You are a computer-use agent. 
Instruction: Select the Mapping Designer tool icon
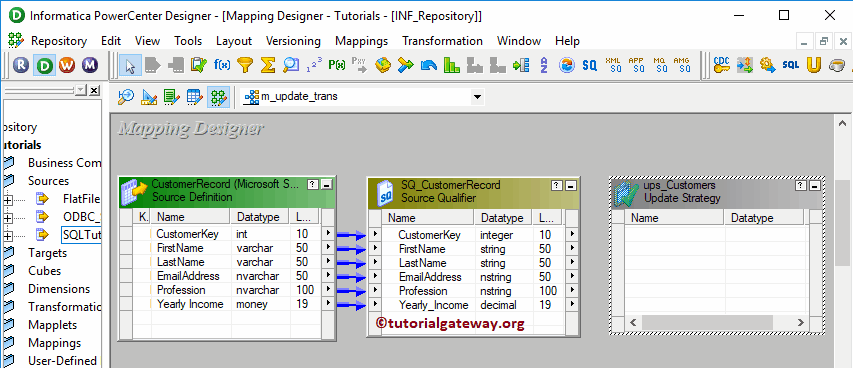[218, 97]
